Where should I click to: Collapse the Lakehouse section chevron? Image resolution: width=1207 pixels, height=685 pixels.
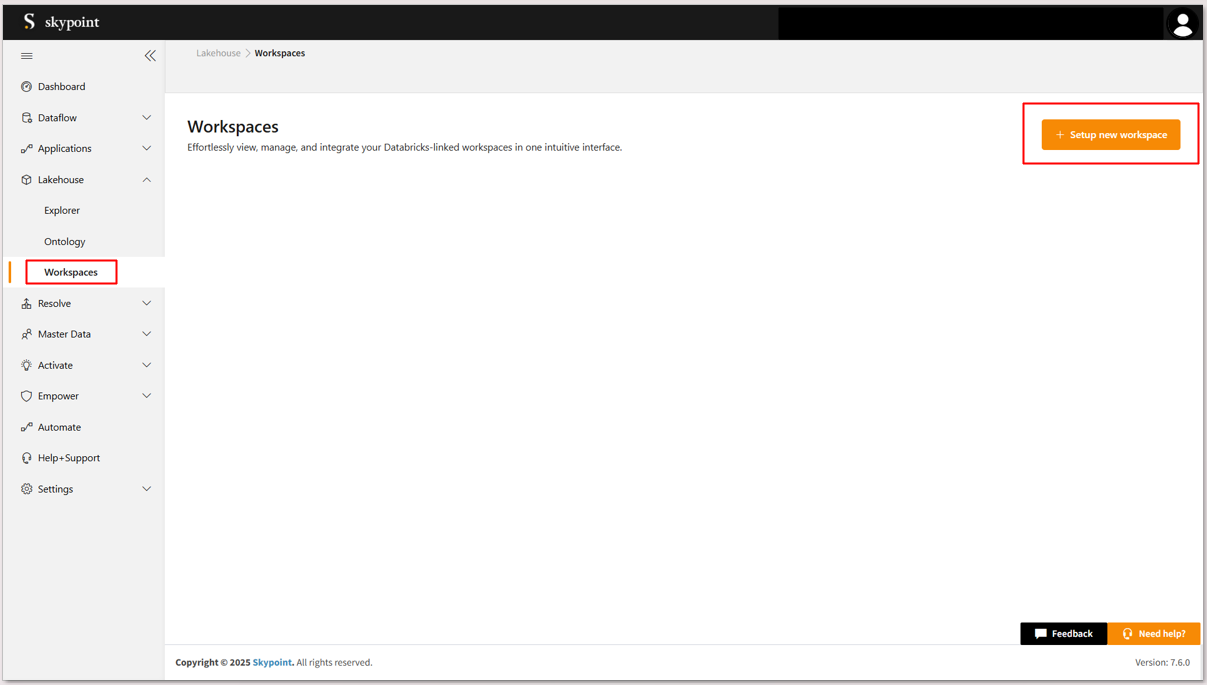coord(147,180)
